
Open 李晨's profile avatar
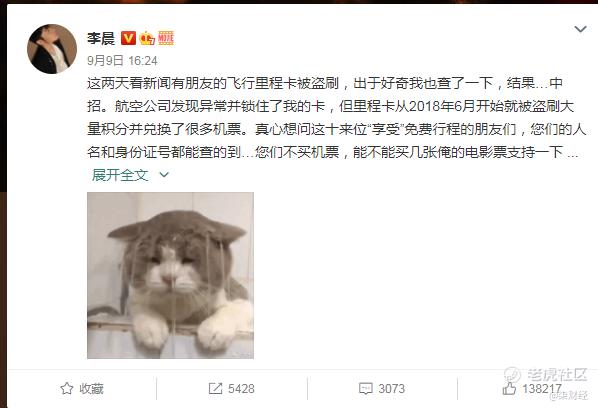point(52,49)
